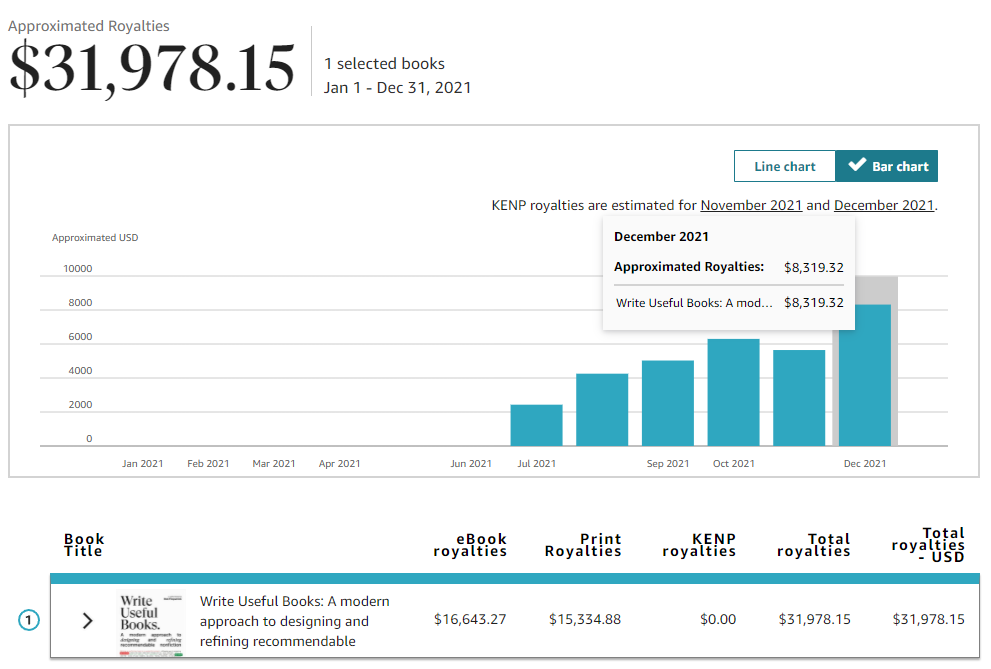Viewport: 991px width, 669px height.
Task: Click the August 2021 bar
Action: point(602,410)
